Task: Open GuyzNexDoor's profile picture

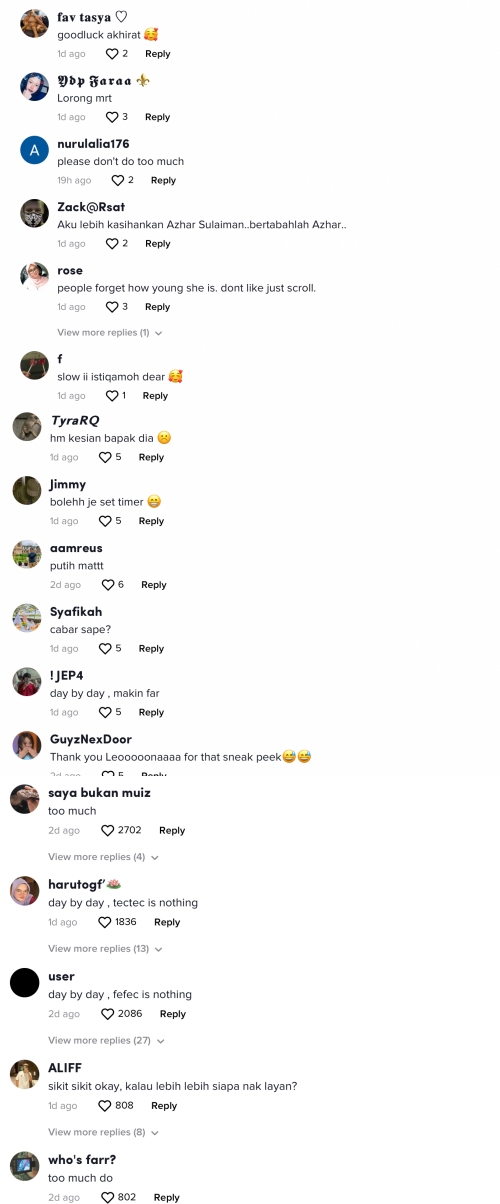Action: [x=26, y=746]
